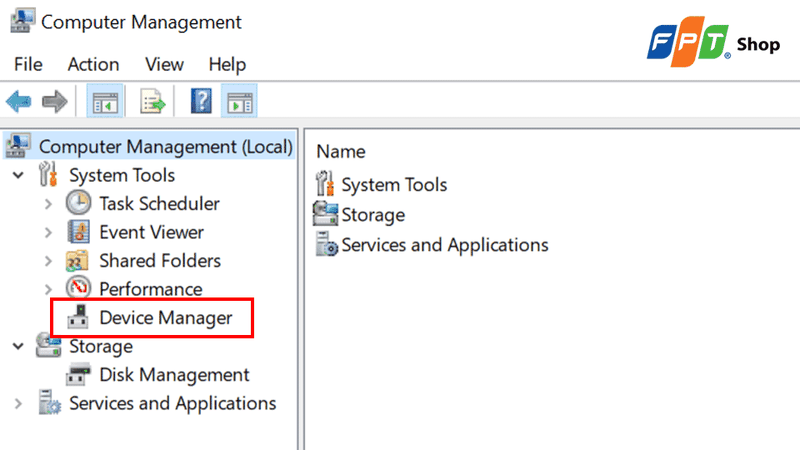Click the Disk Management drive icon

(x=78, y=374)
